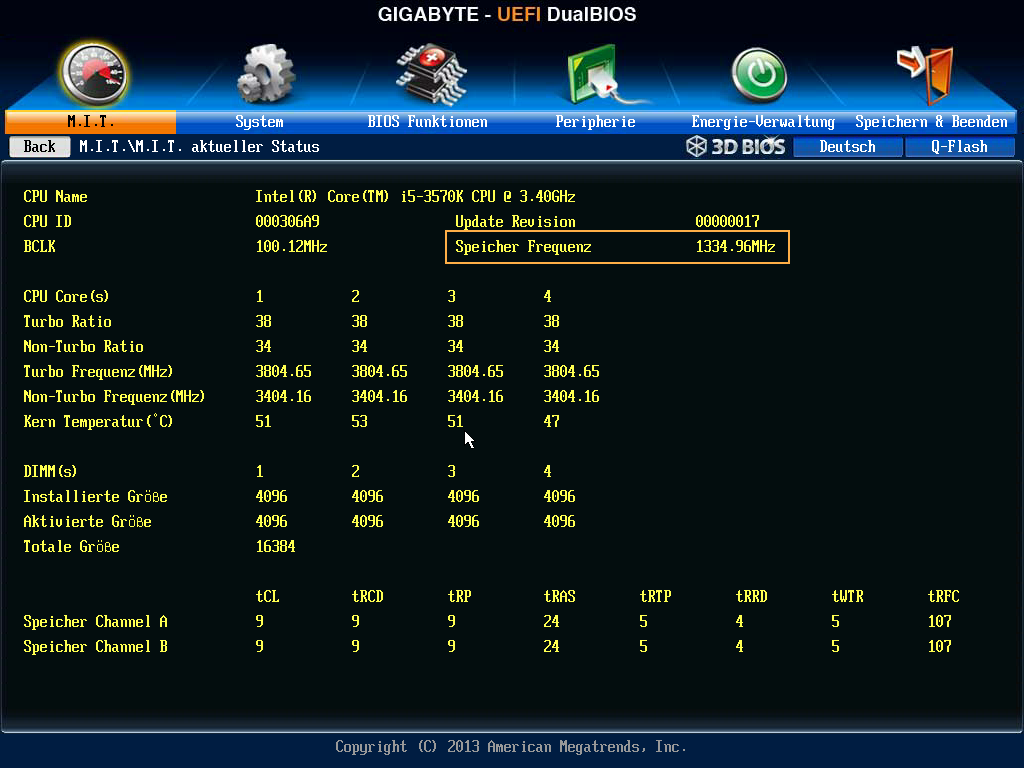Click the M.I.T. speedometer icon
Image resolution: width=1024 pixels, height=768 pixels.
pyautogui.click(x=94, y=74)
